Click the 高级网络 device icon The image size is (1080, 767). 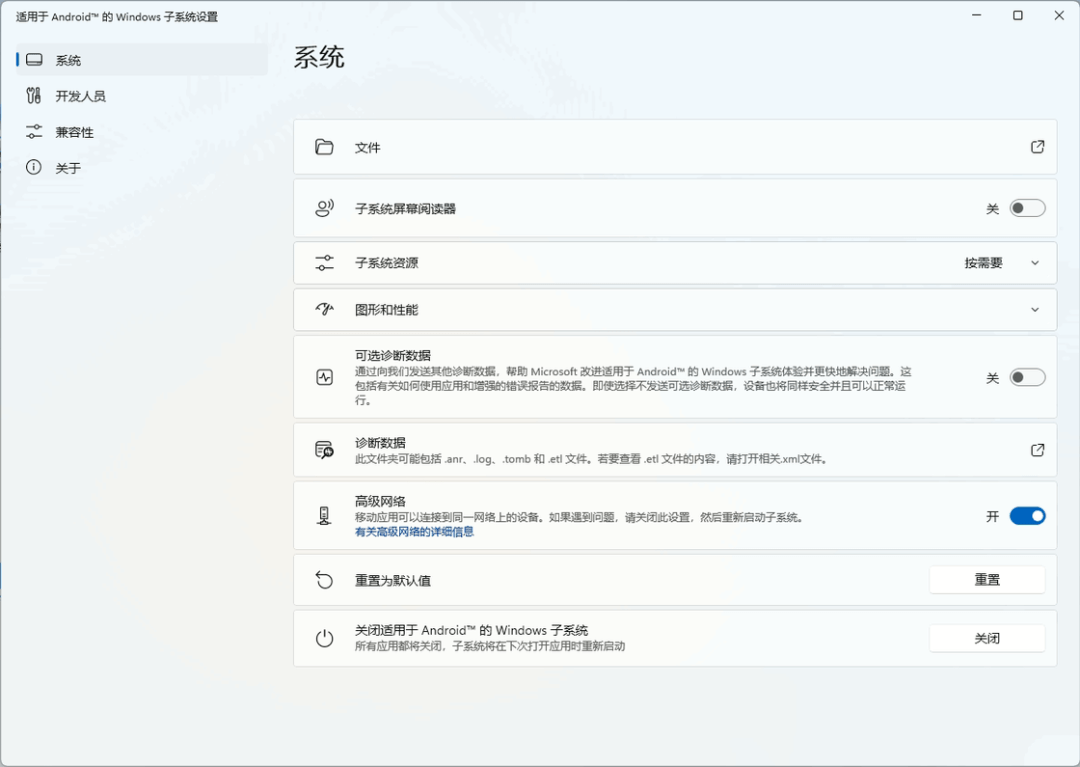click(324, 516)
